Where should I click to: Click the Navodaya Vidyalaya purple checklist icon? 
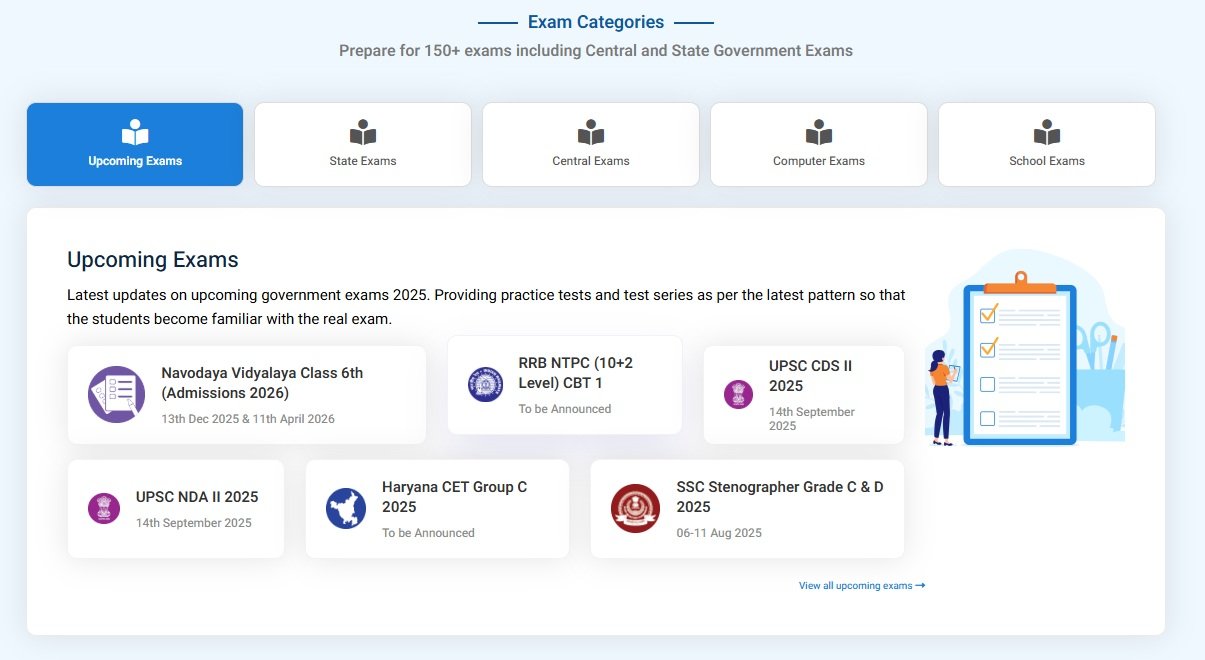click(117, 394)
